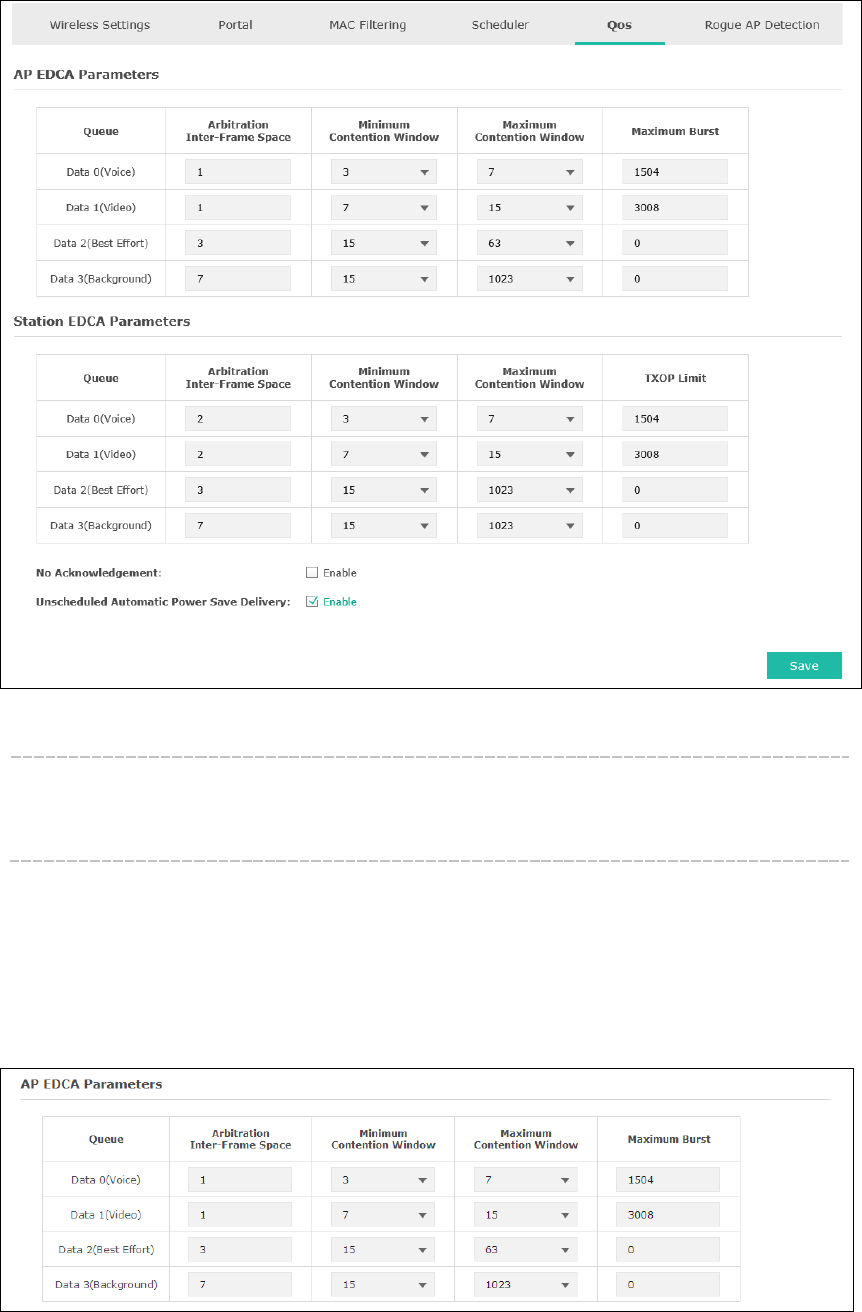Screen dimensions: 862x1312
Task: Click Data 0(Voice) label in Station table
Action: click(x=101, y=419)
